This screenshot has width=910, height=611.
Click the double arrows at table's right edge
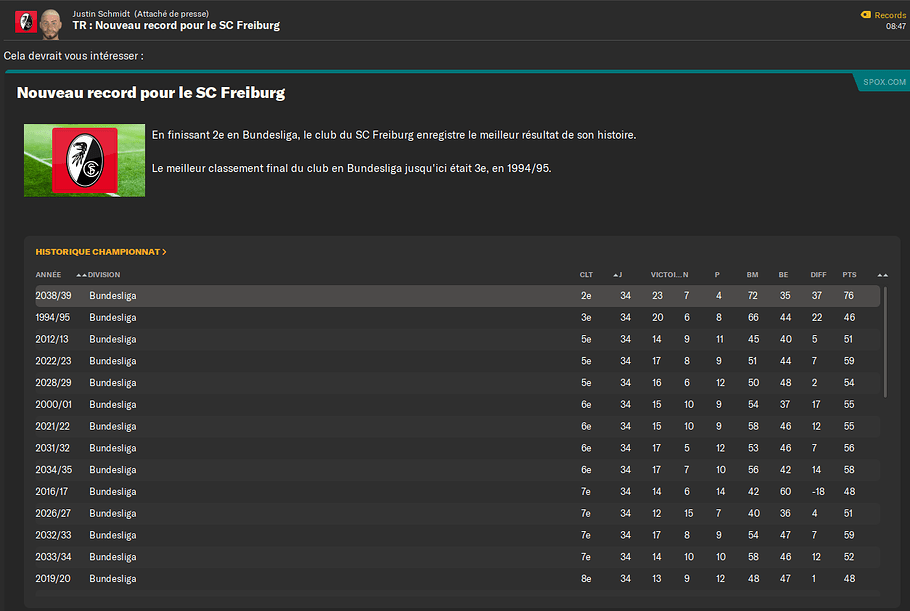tap(882, 275)
